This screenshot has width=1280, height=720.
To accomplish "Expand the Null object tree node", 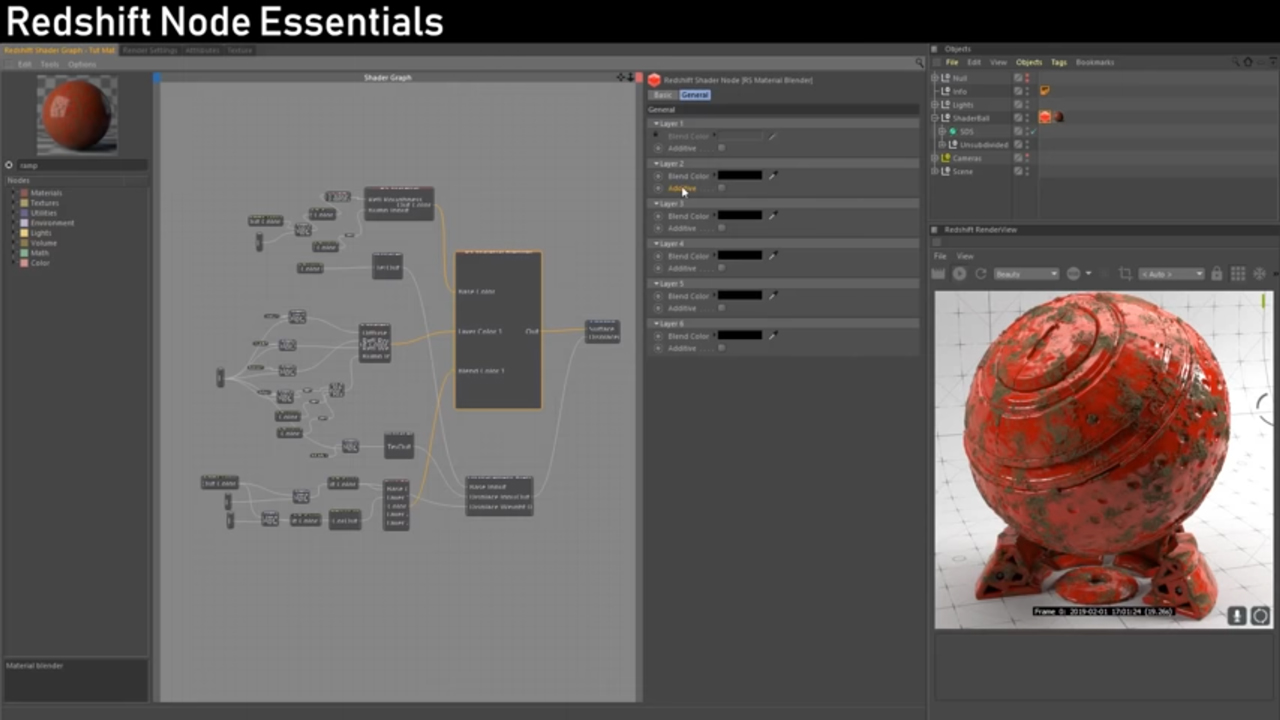I will point(936,78).
